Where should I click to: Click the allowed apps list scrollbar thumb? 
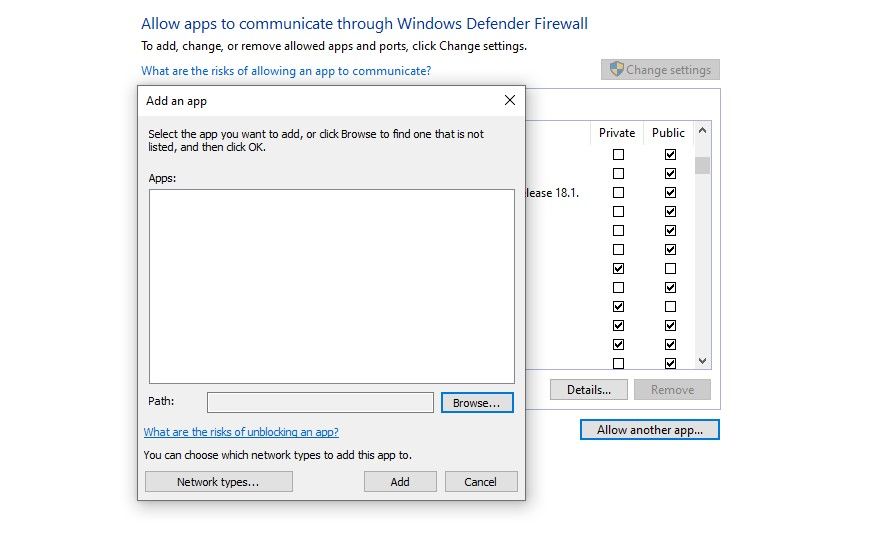click(702, 164)
